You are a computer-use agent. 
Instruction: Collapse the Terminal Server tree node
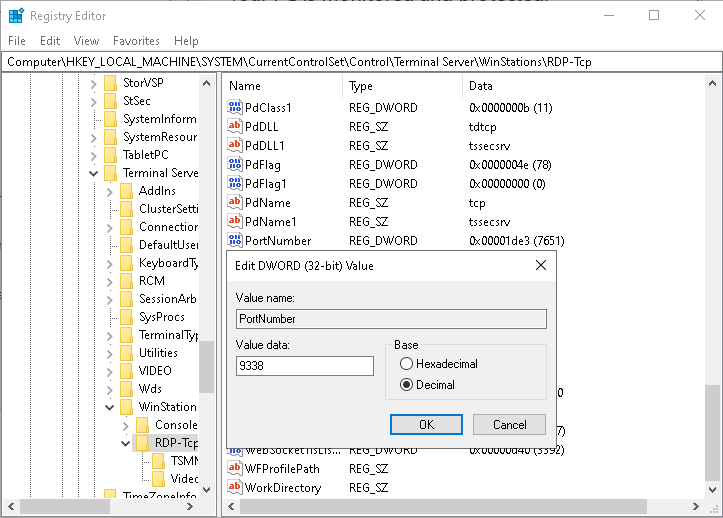[94, 174]
